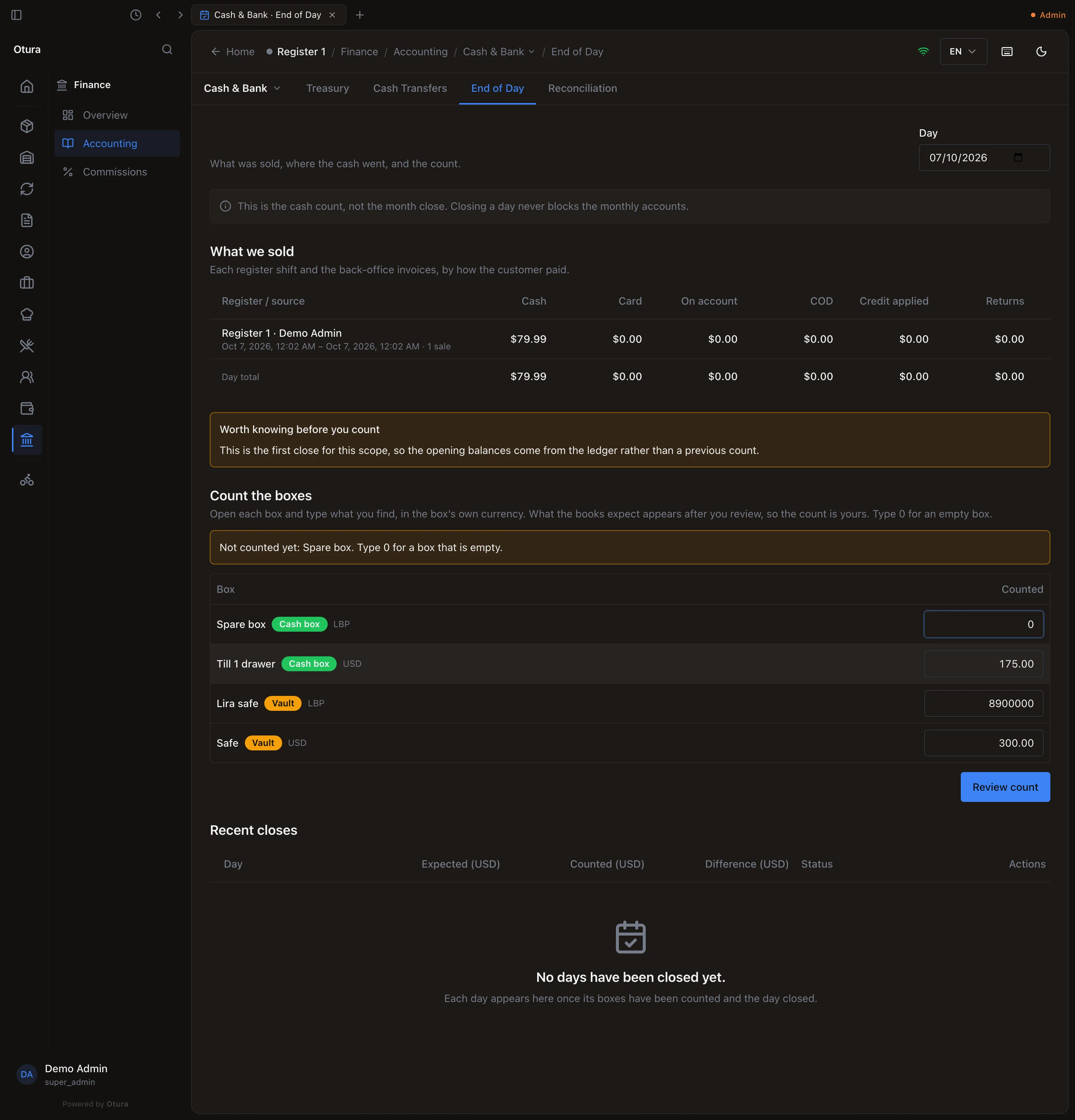Image resolution: width=1075 pixels, height=1120 pixels.
Task: Collapse the sidebar panel toggle icon
Action: click(x=16, y=15)
